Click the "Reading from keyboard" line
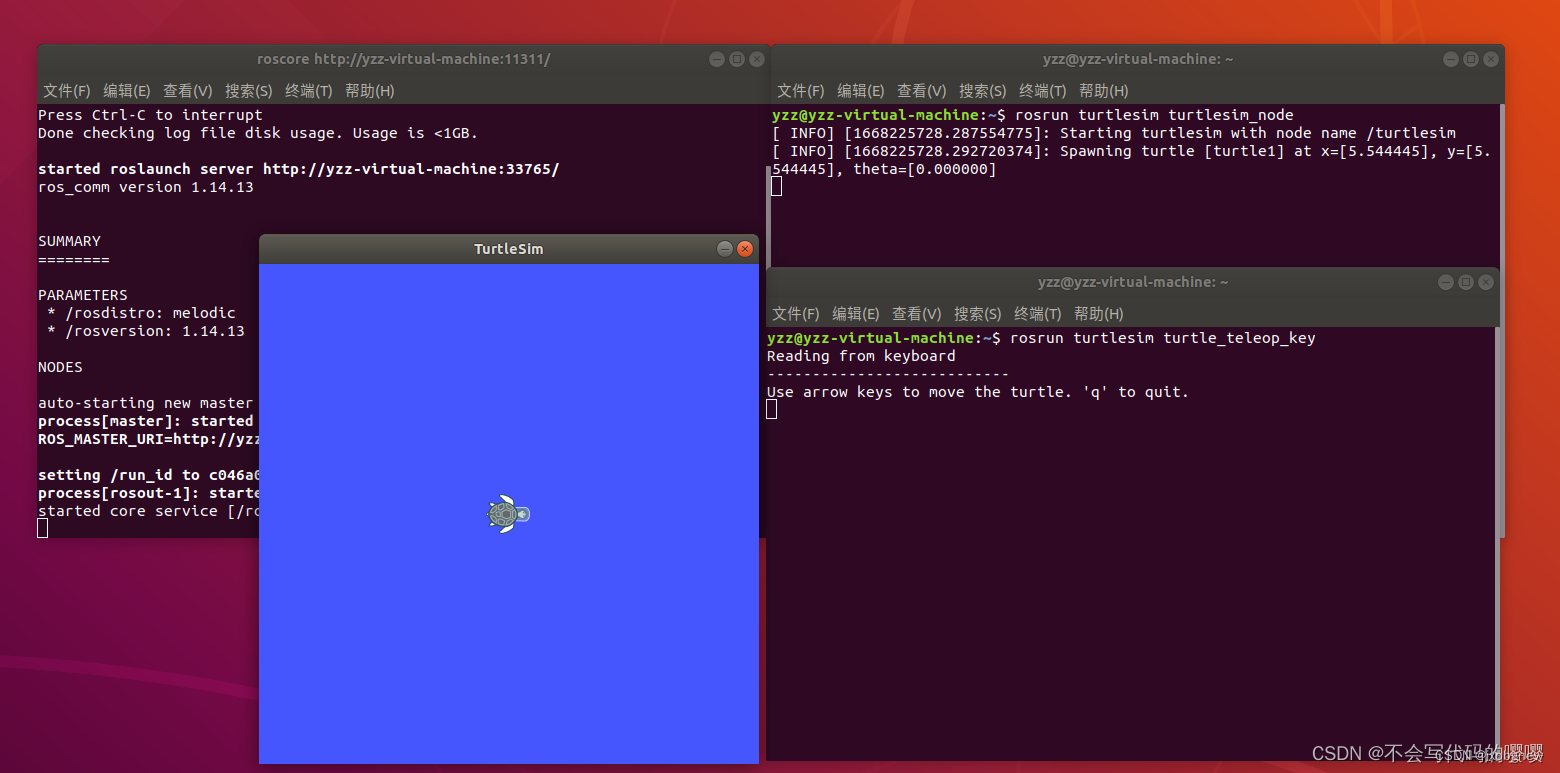The width and height of the screenshot is (1560, 773). click(861, 356)
